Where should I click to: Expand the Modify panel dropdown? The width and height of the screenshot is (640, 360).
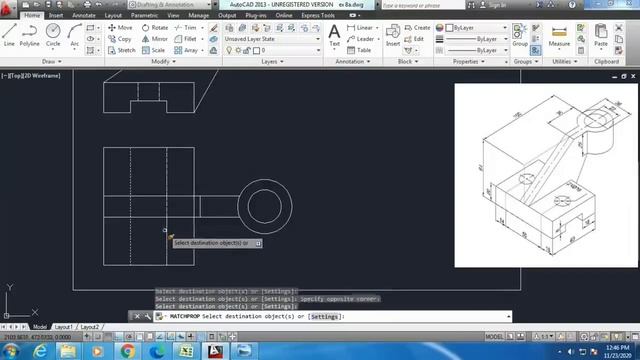(164, 61)
